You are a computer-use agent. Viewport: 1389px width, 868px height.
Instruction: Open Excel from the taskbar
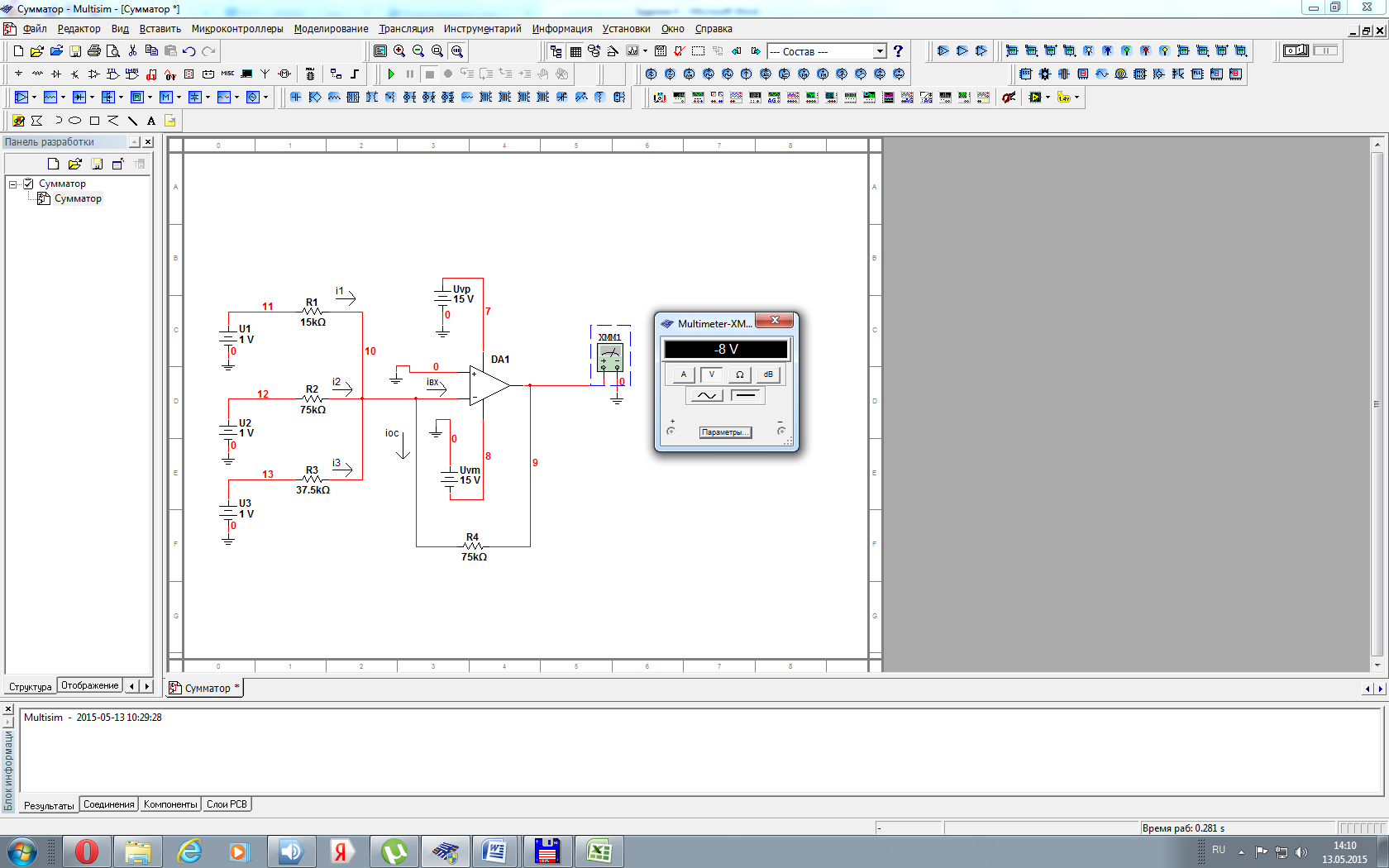tap(599, 851)
